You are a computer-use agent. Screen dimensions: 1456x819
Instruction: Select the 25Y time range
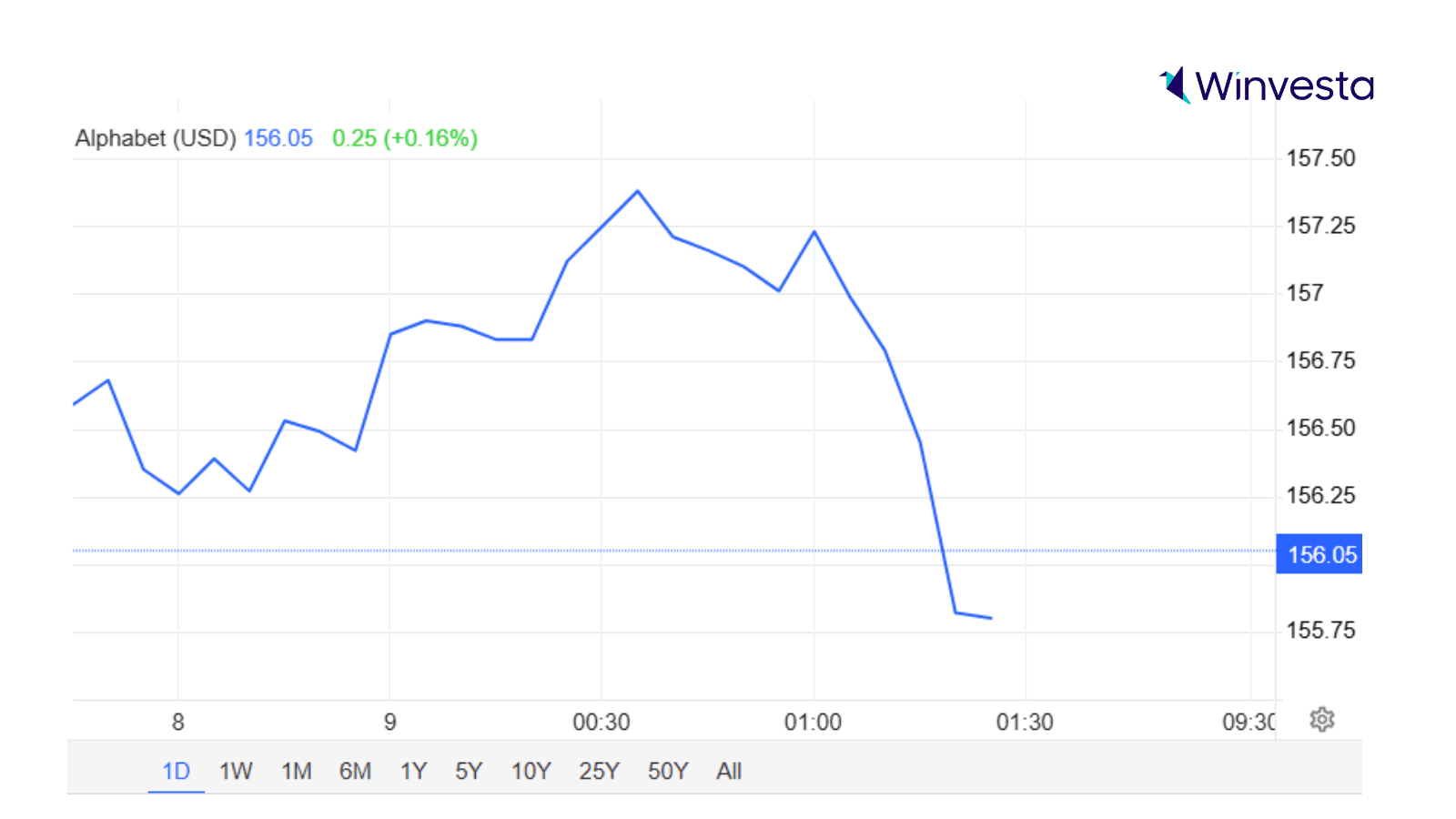599,772
